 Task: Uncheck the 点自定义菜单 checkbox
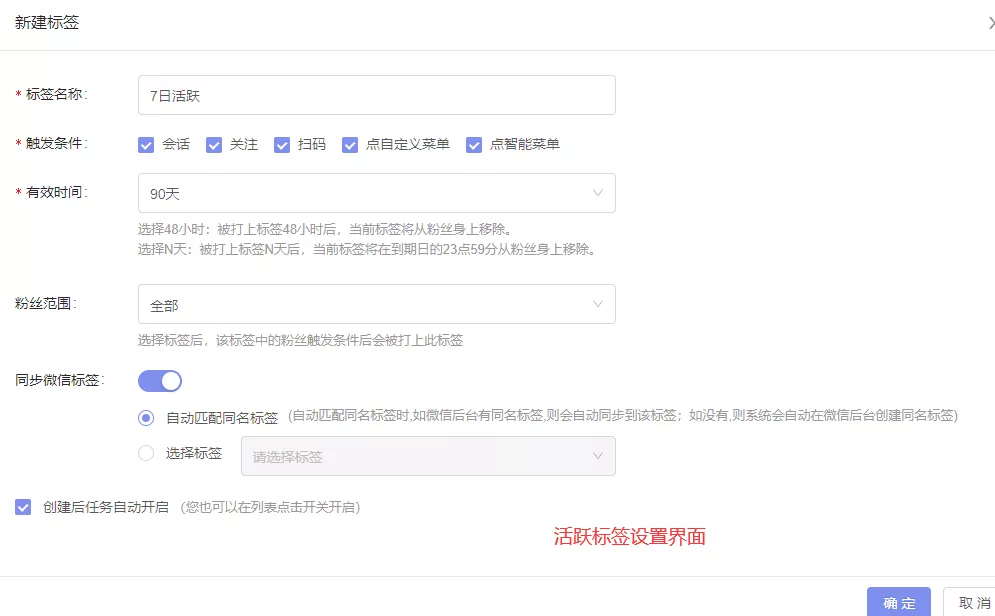pyautogui.click(x=350, y=145)
